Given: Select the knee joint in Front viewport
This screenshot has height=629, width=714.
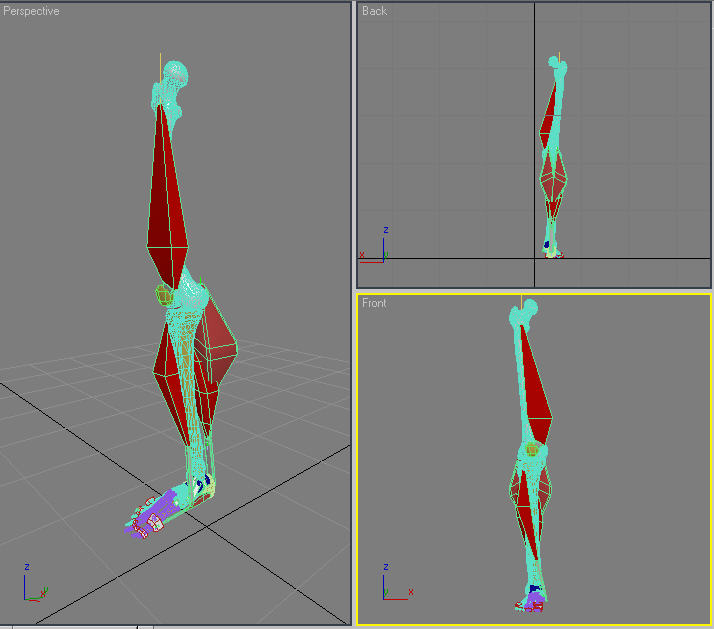Looking at the screenshot, I should pyautogui.click(x=533, y=451).
